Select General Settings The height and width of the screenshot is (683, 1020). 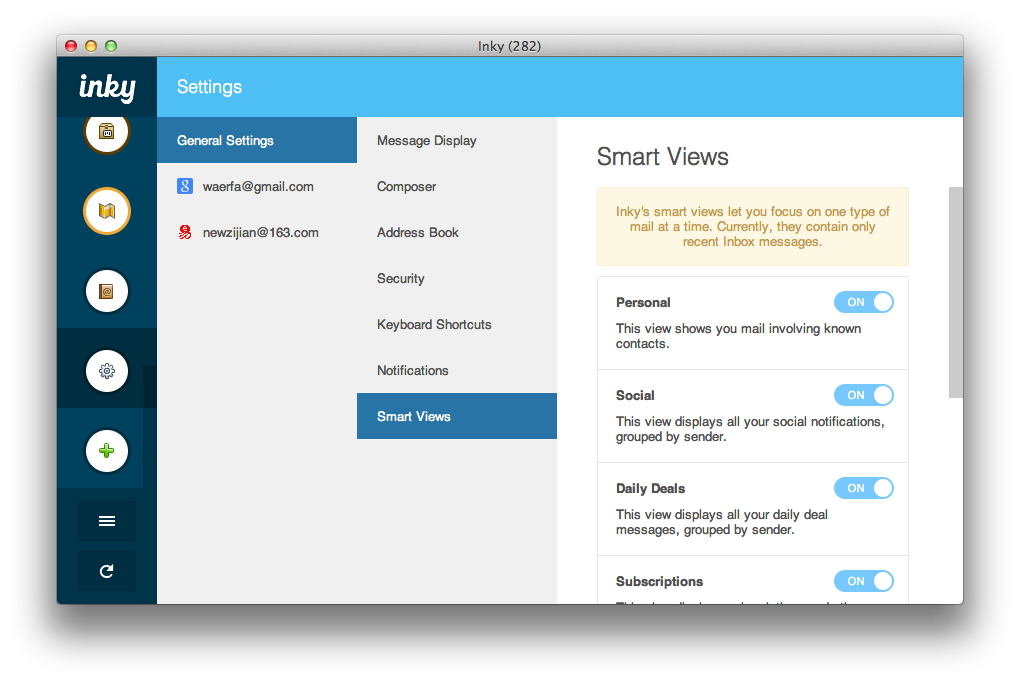click(x=257, y=140)
